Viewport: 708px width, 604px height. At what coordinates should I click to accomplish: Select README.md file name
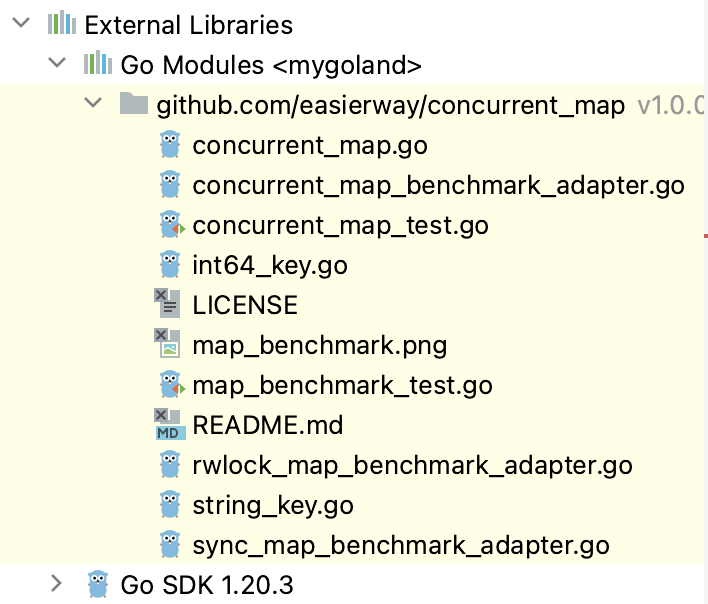pos(268,425)
